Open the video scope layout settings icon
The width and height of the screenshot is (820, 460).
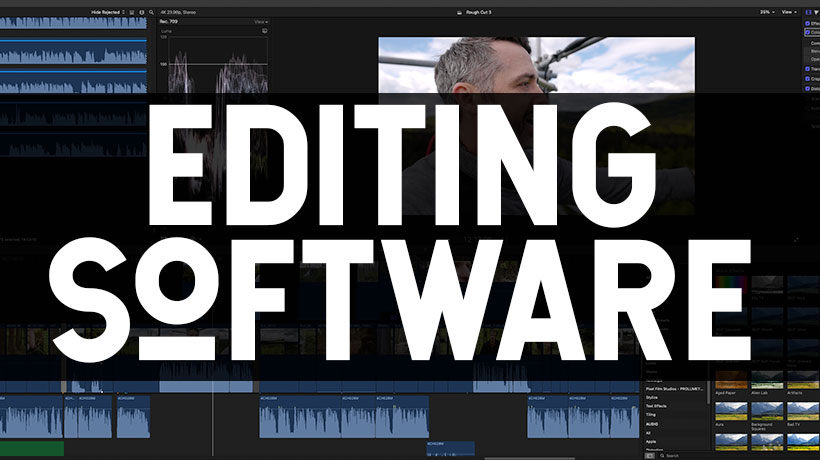click(x=265, y=31)
